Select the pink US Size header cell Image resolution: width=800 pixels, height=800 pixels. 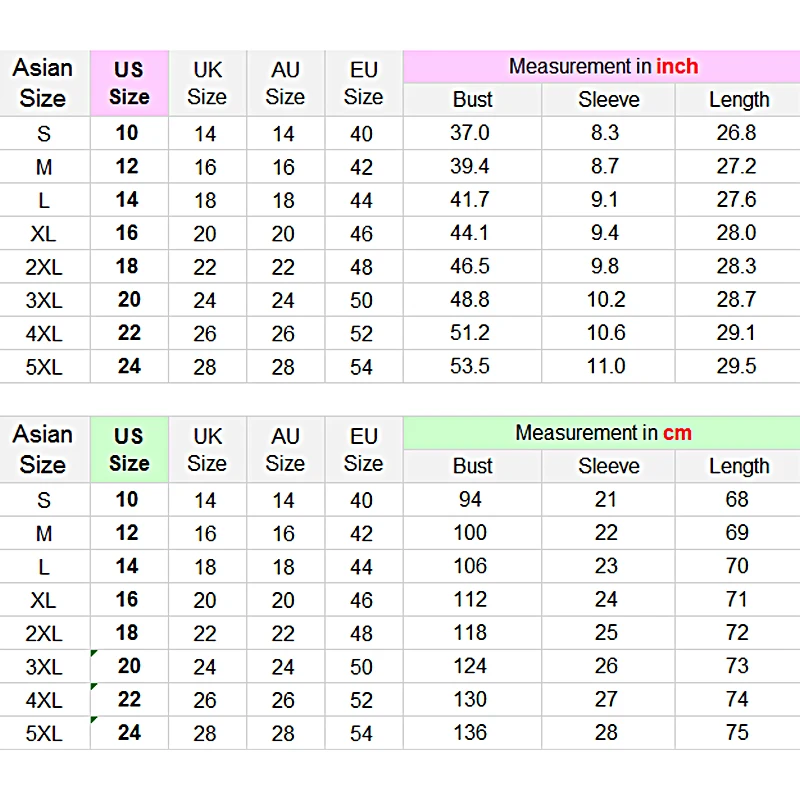129,83
